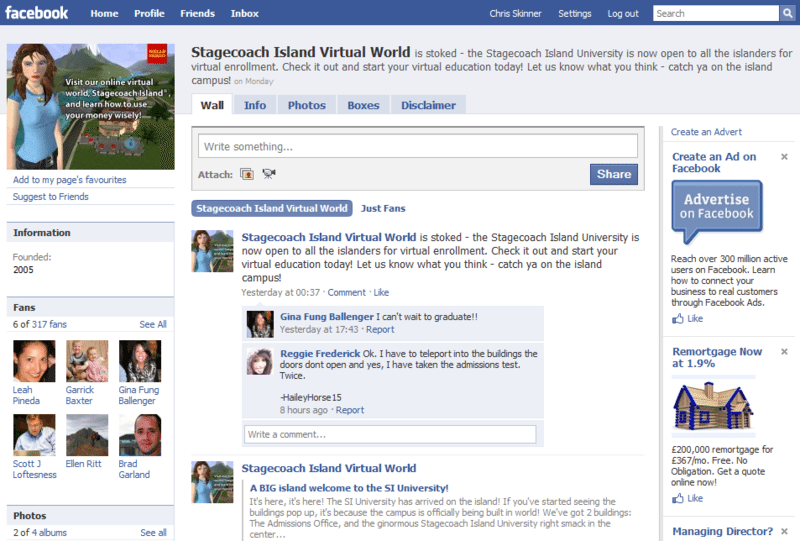Open Inbox in top navigation
The height and width of the screenshot is (541, 800).
pos(244,13)
